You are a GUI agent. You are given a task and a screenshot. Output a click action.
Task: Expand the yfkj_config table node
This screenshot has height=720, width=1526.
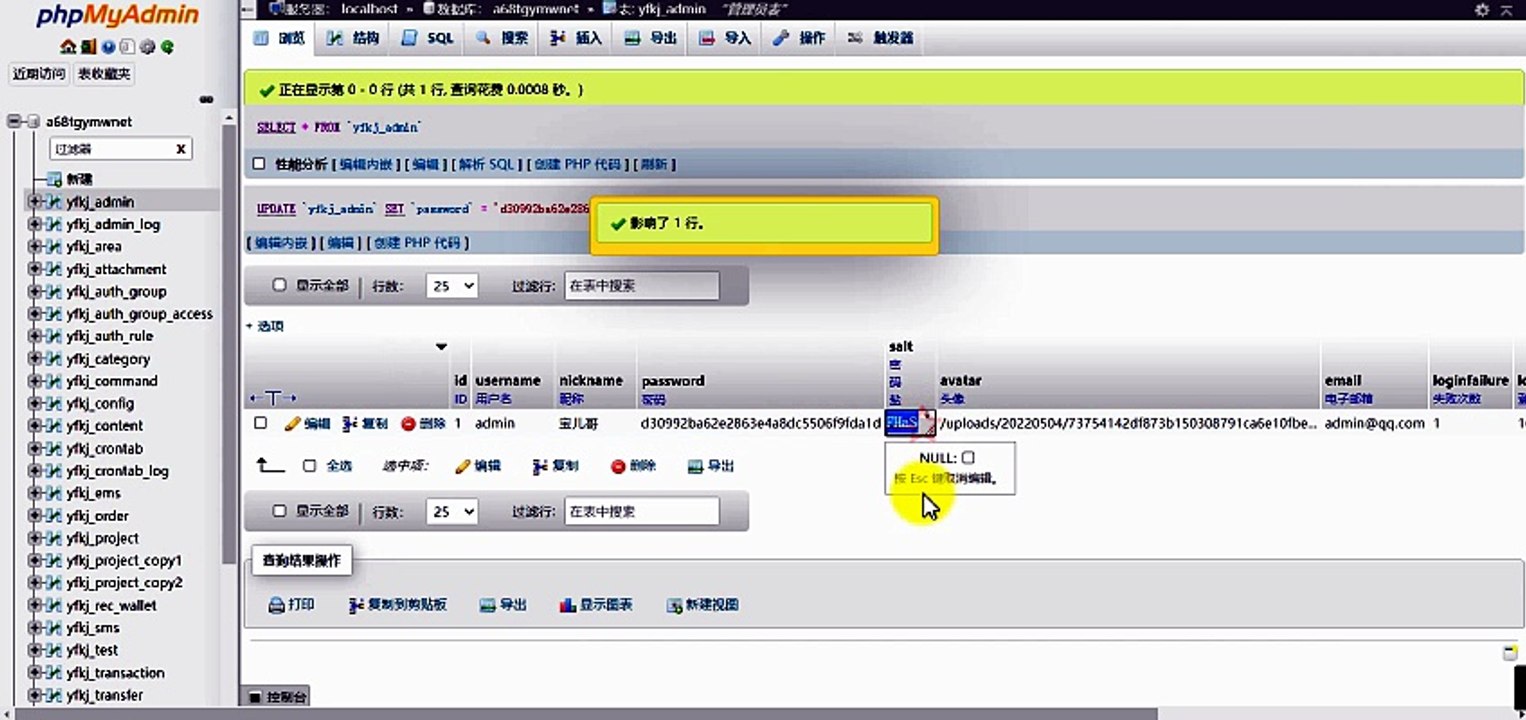[x=34, y=403]
